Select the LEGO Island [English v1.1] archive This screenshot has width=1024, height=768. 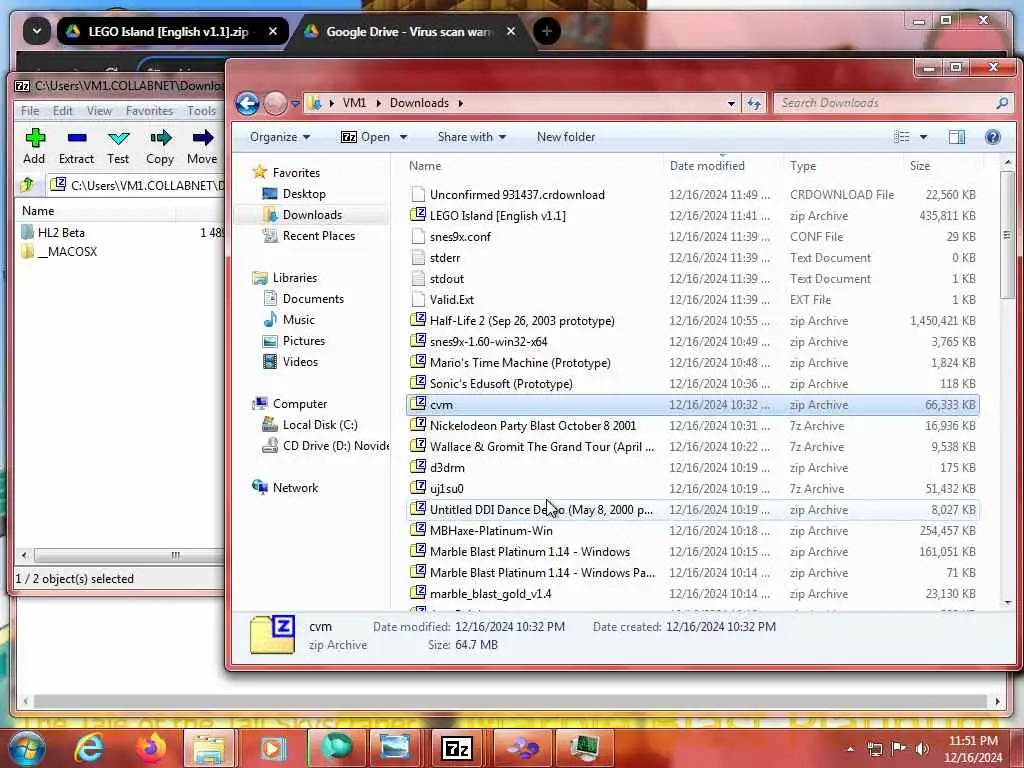(x=692, y=216)
